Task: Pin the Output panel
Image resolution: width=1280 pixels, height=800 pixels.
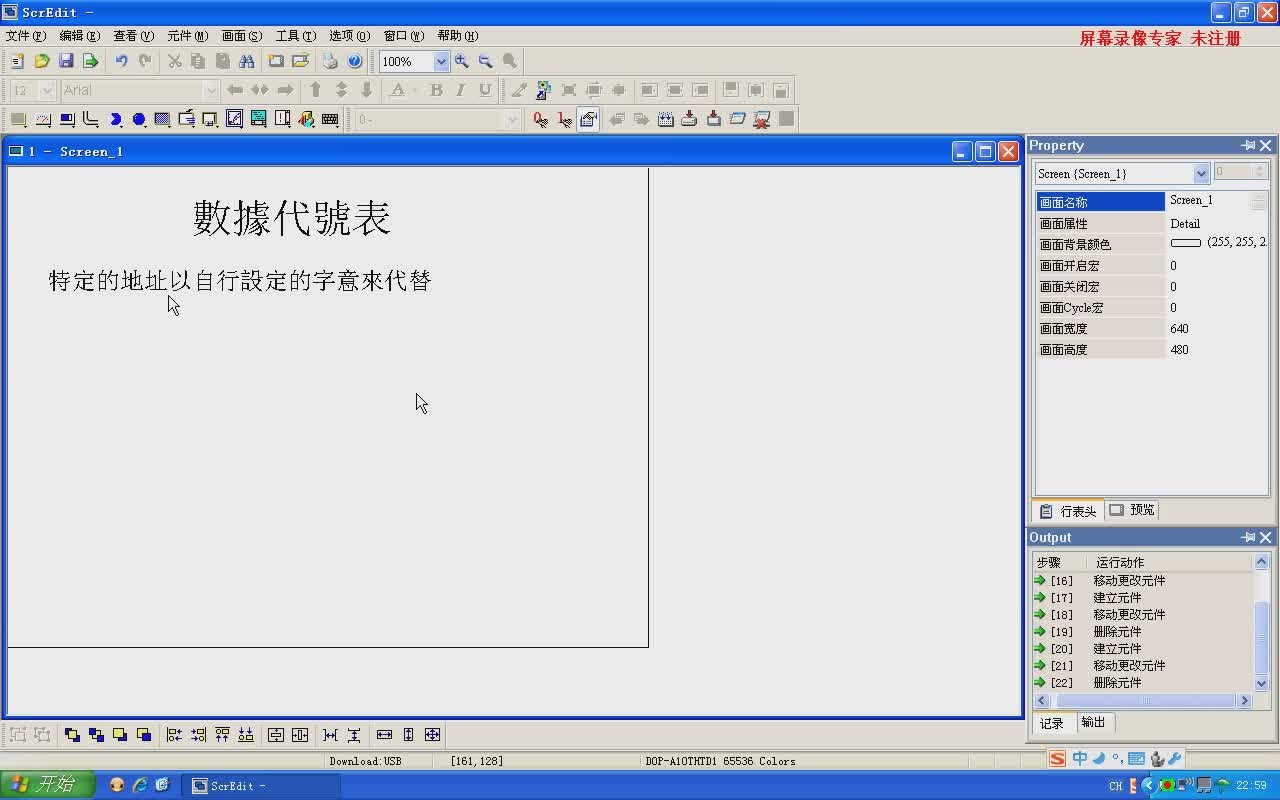Action: [x=1248, y=538]
